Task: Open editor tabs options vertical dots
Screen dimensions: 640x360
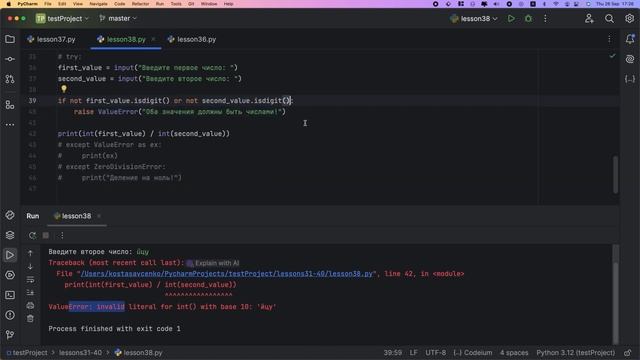Action: click(609, 39)
